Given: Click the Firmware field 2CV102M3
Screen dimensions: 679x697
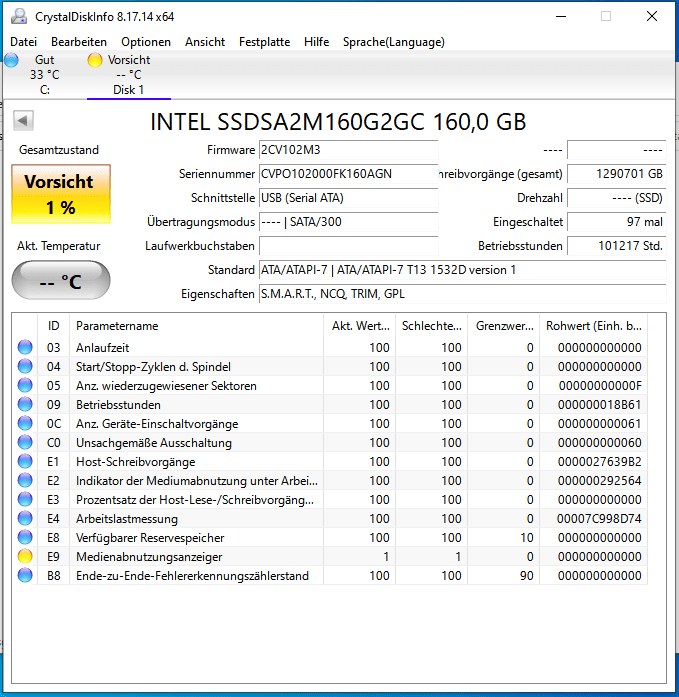Looking at the screenshot, I should coord(348,150).
